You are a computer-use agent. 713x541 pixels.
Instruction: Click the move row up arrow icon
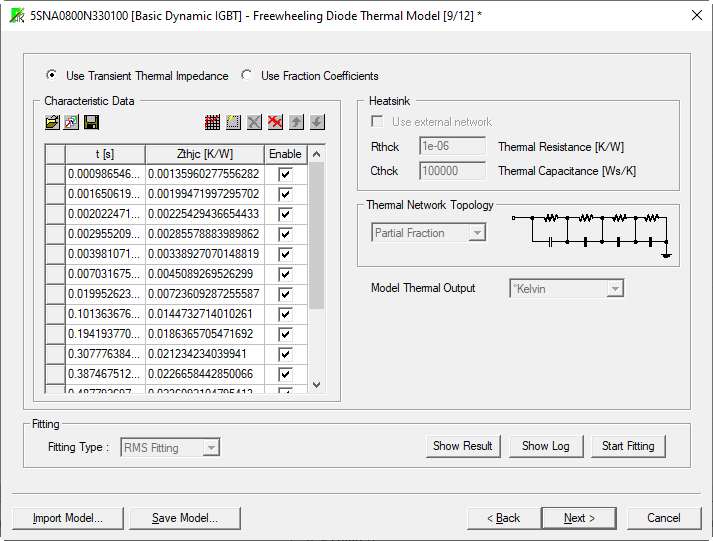[x=296, y=122]
